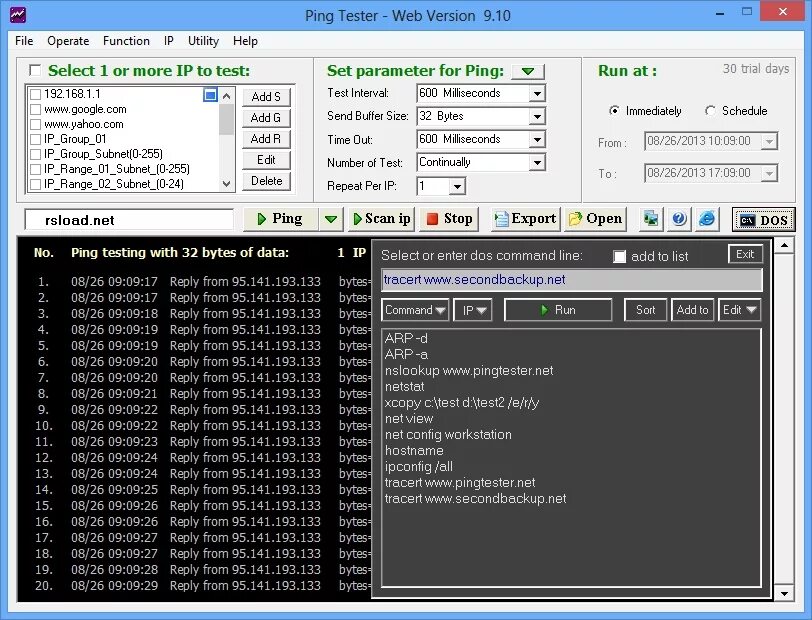Select 'net config workstation' command
Viewport: 812px width, 620px height.
click(448, 435)
